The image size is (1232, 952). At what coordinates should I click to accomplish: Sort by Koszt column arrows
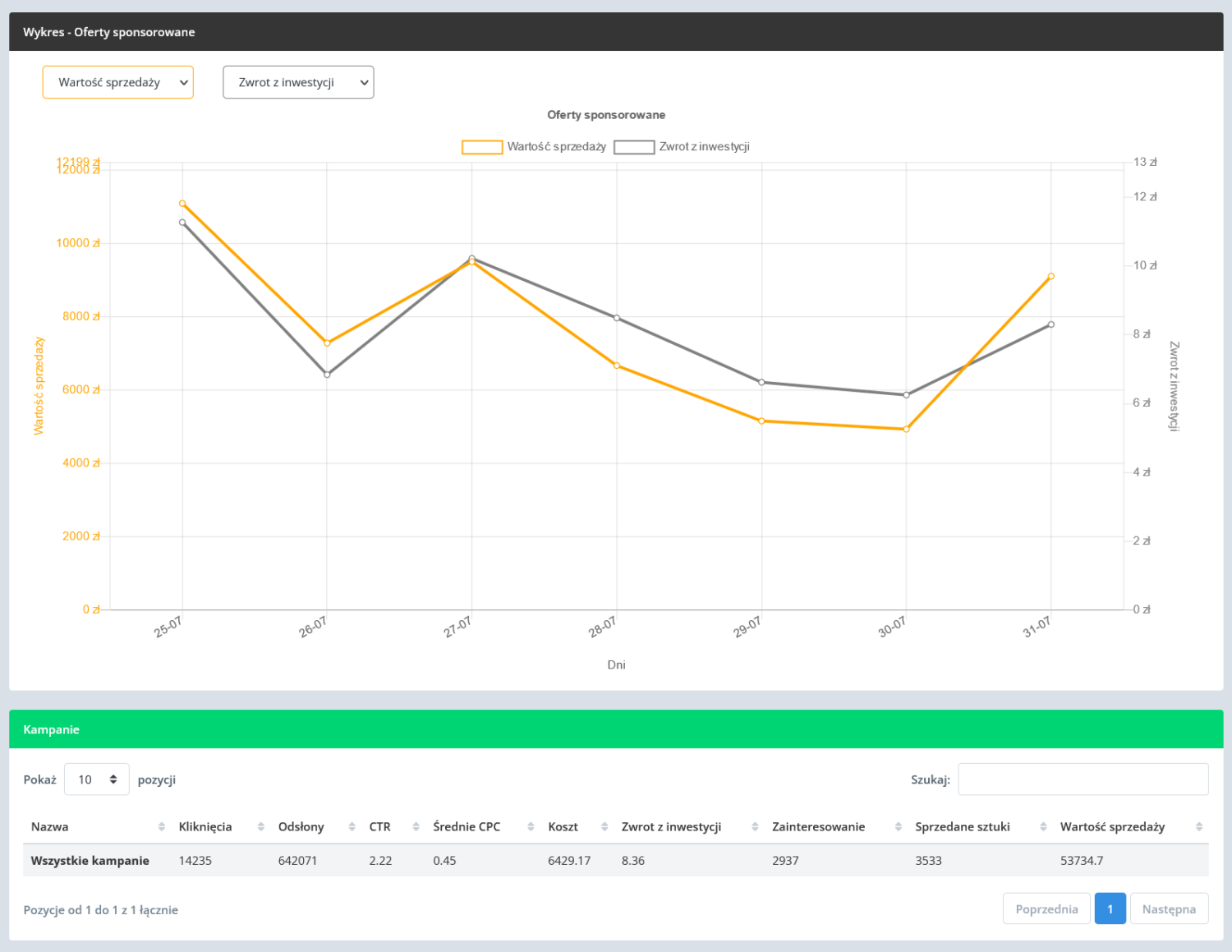tap(605, 827)
